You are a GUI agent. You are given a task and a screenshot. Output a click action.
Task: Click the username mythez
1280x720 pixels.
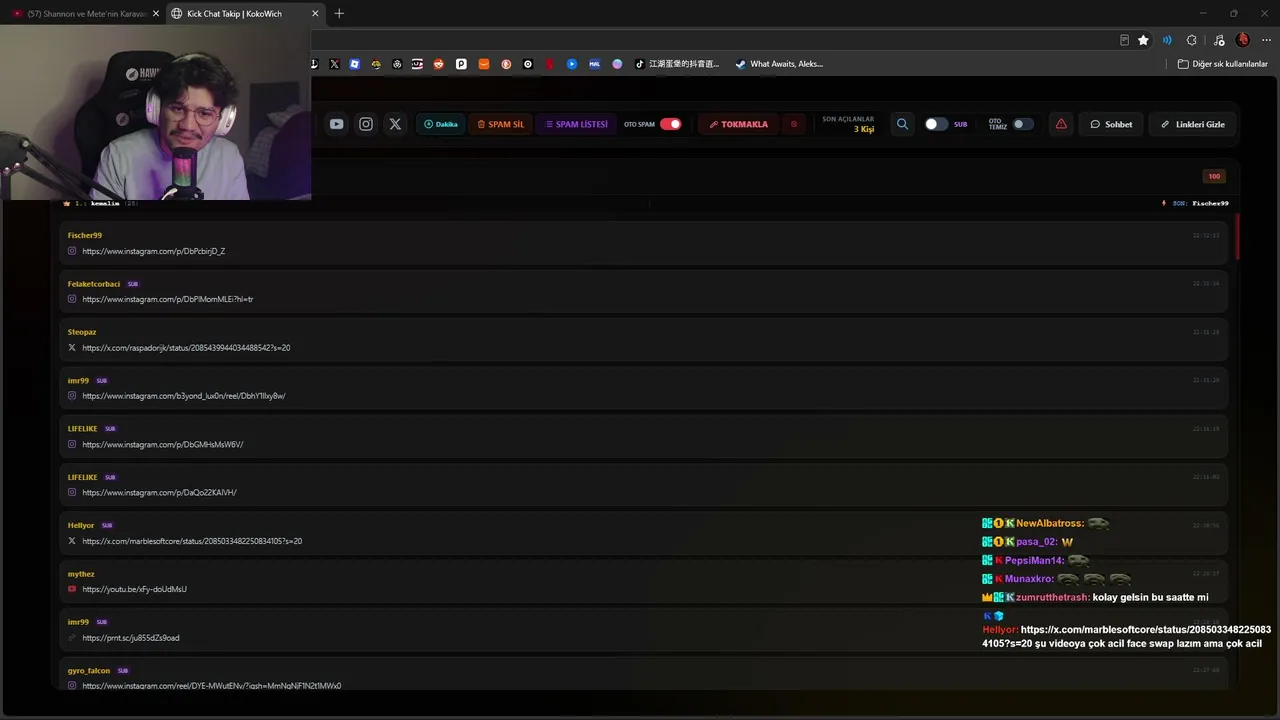[81, 574]
